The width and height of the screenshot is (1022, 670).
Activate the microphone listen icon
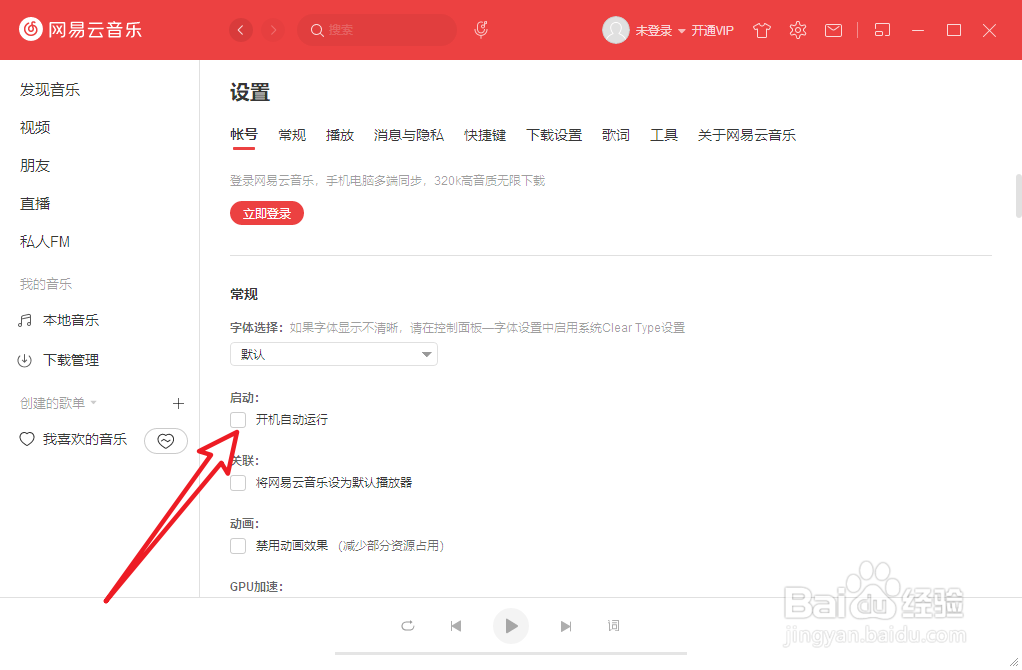pos(481,29)
